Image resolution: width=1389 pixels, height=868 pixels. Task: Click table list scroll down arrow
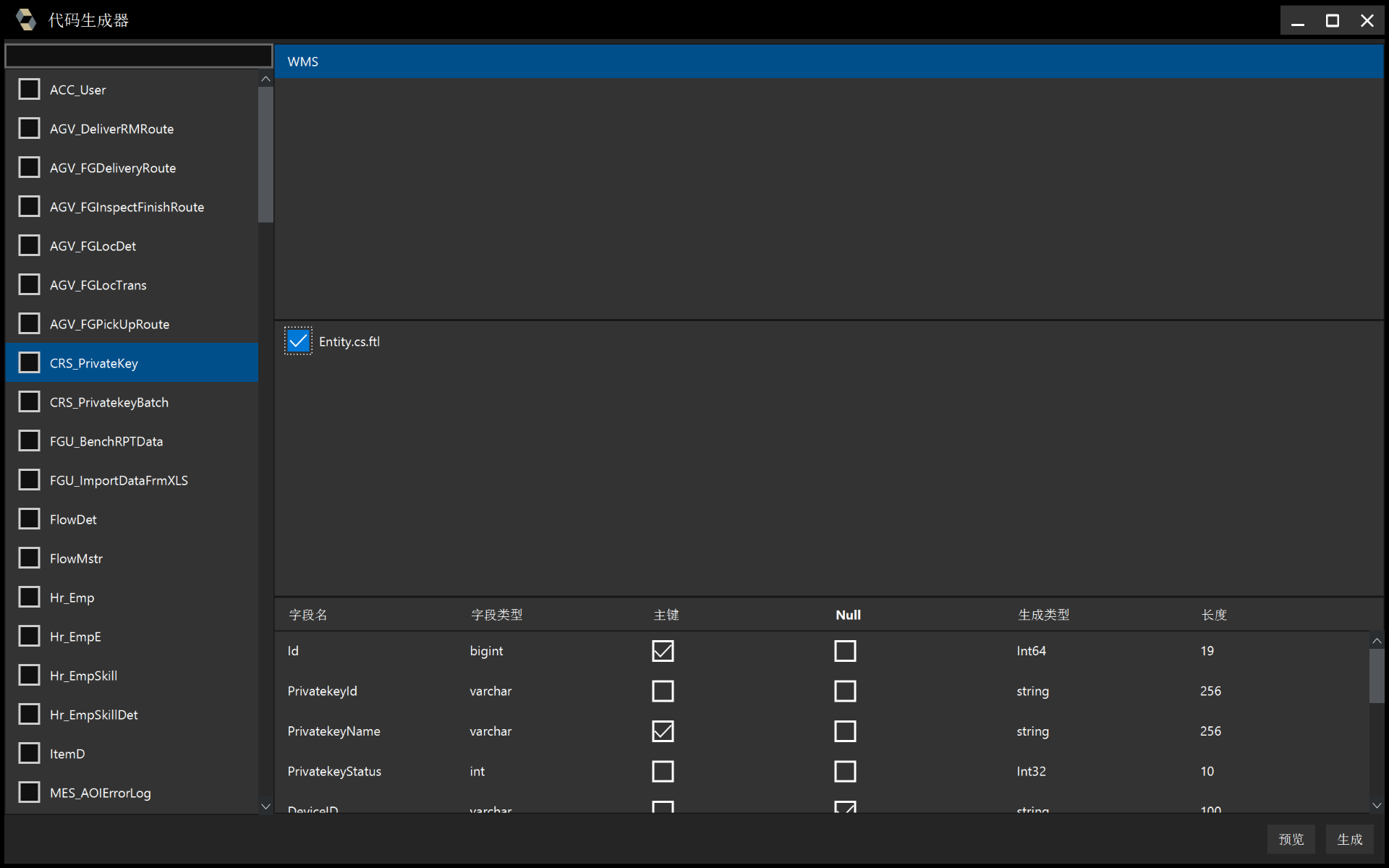pyautogui.click(x=266, y=806)
